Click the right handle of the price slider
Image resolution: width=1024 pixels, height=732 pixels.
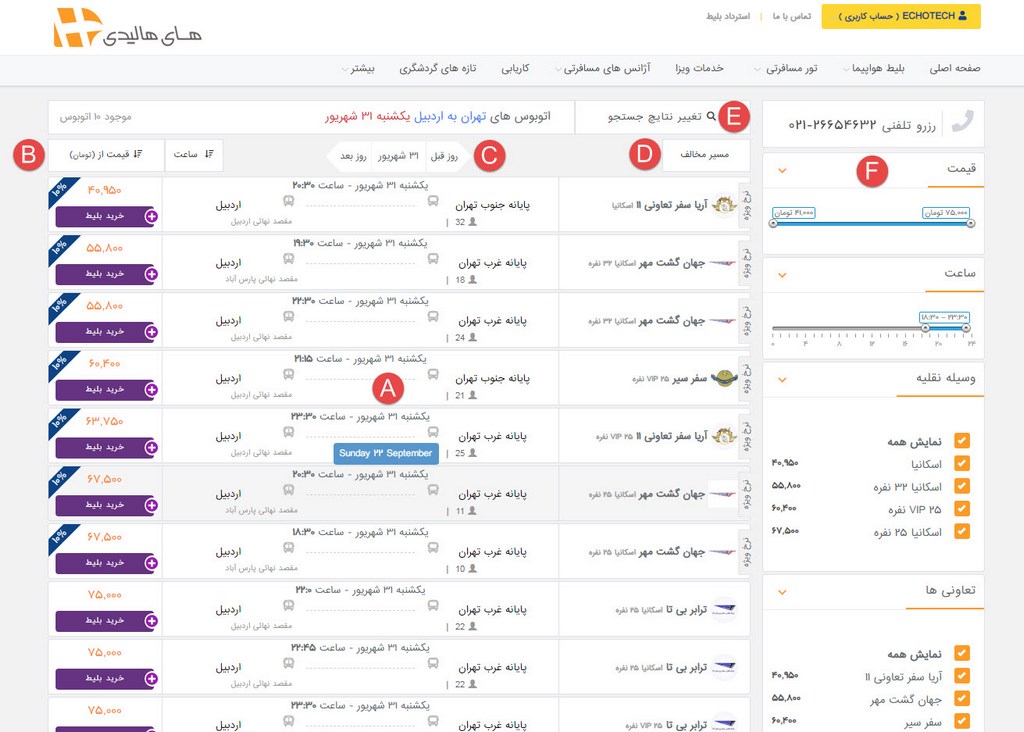pyautogui.click(x=970, y=223)
